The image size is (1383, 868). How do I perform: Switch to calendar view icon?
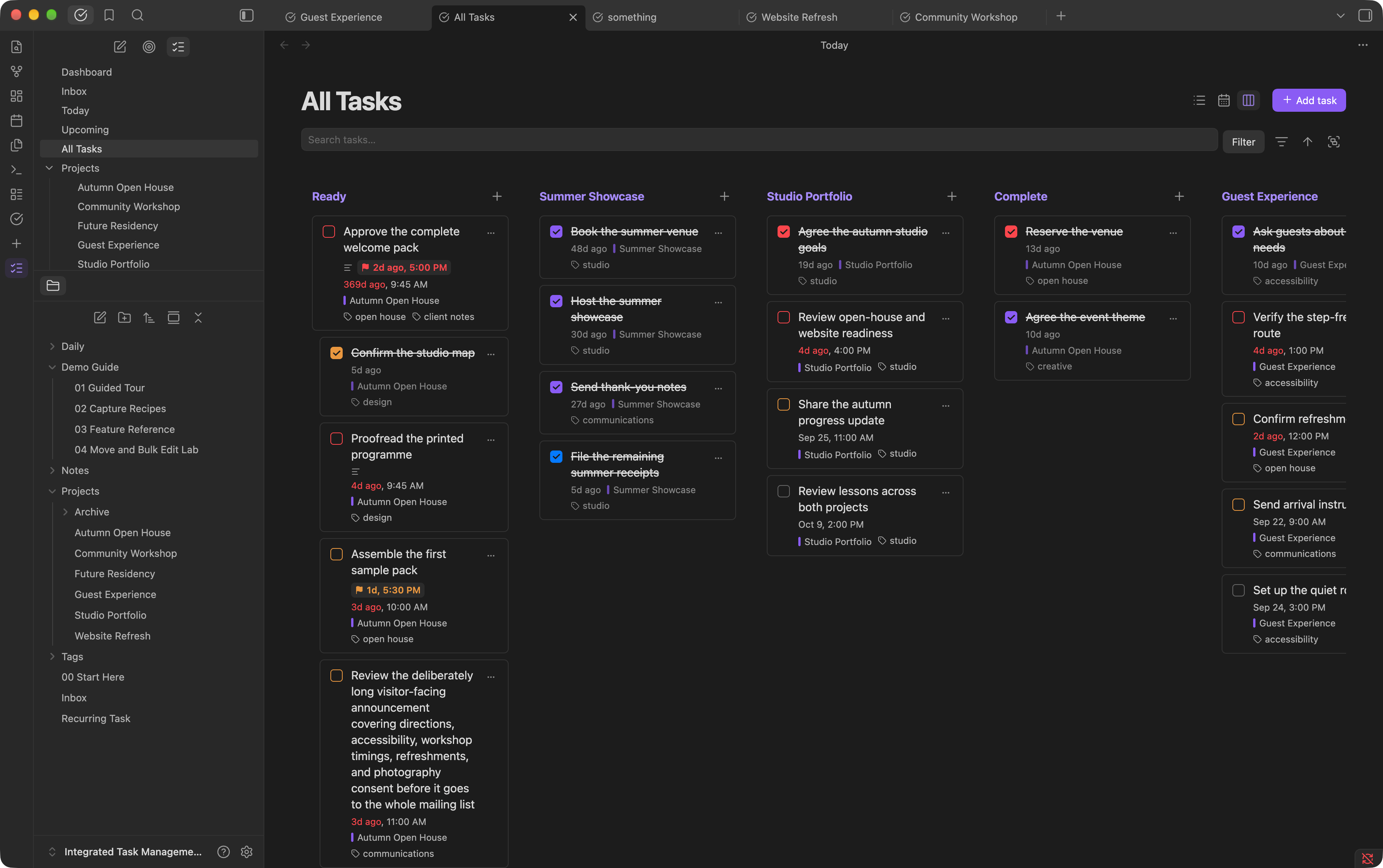(1224, 101)
